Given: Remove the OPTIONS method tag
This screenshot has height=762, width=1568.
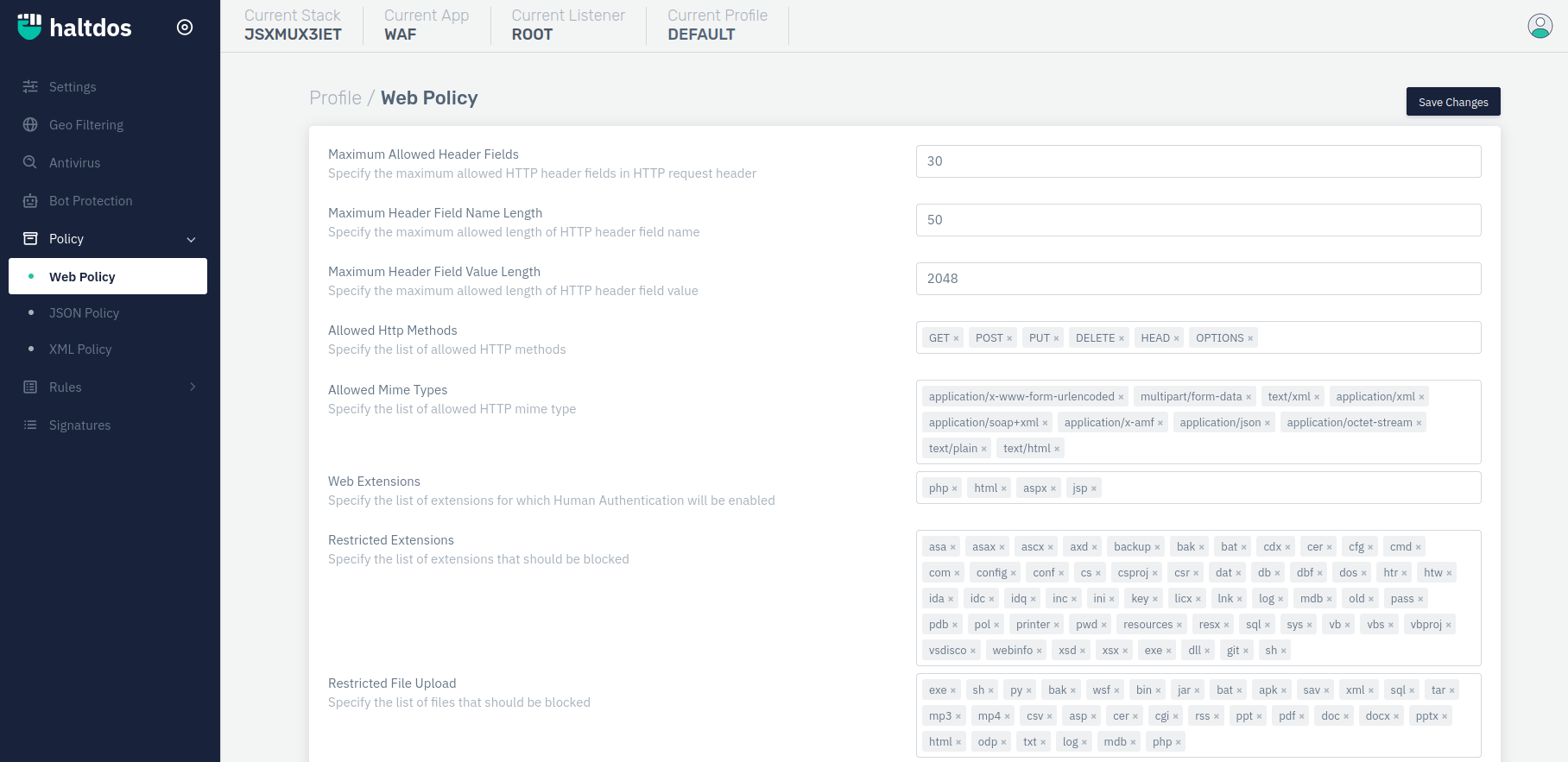Looking at the screenshot, I should (1250, 338).
